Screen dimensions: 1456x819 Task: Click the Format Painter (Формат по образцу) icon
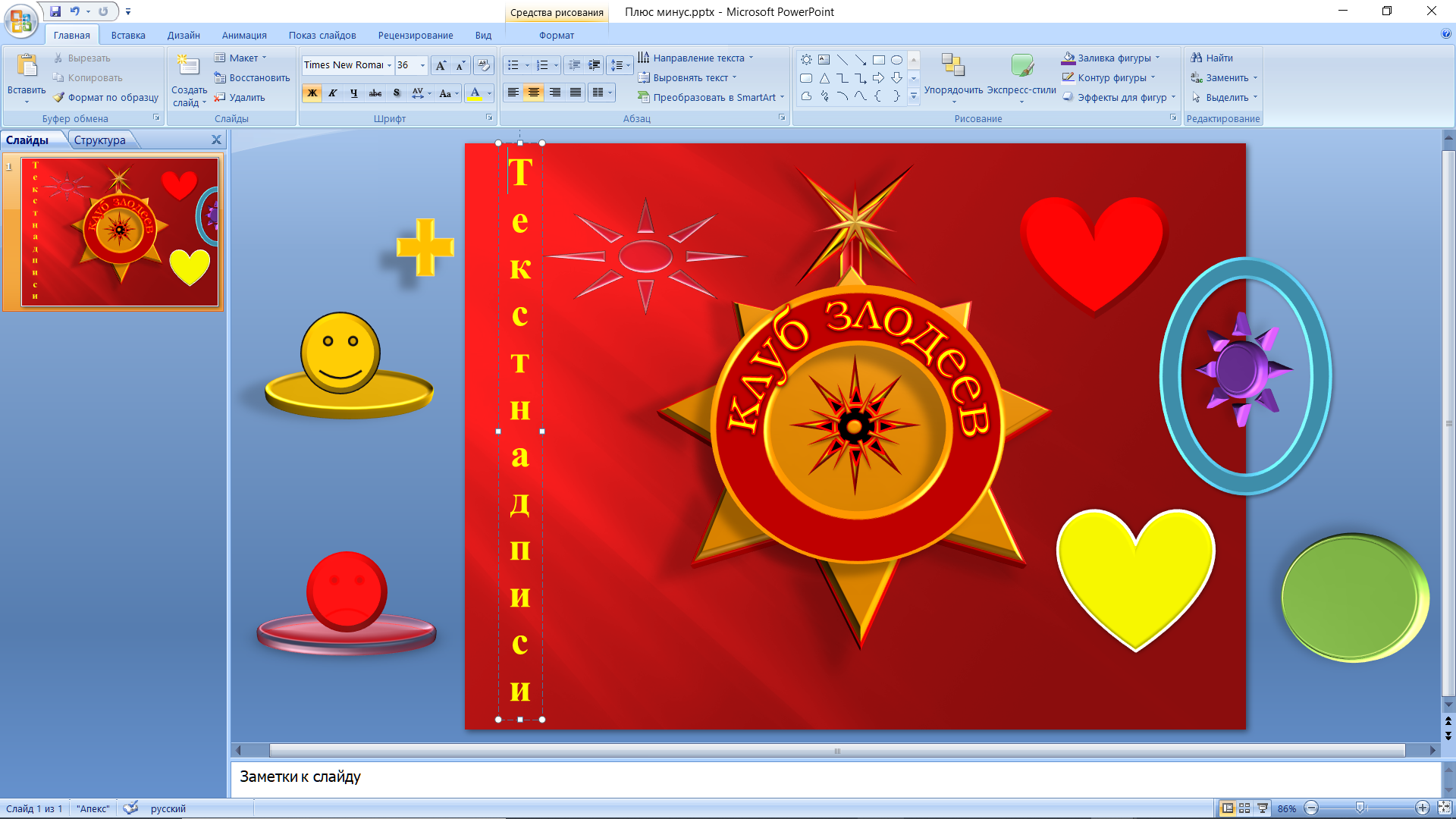click(x=58, y=97)
